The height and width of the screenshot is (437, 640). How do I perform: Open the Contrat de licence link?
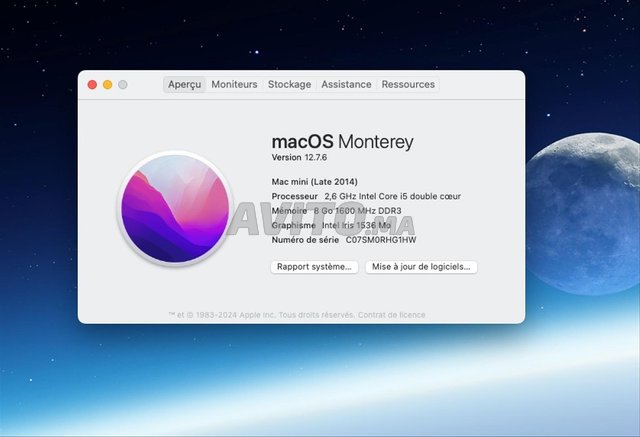[391, 315]
